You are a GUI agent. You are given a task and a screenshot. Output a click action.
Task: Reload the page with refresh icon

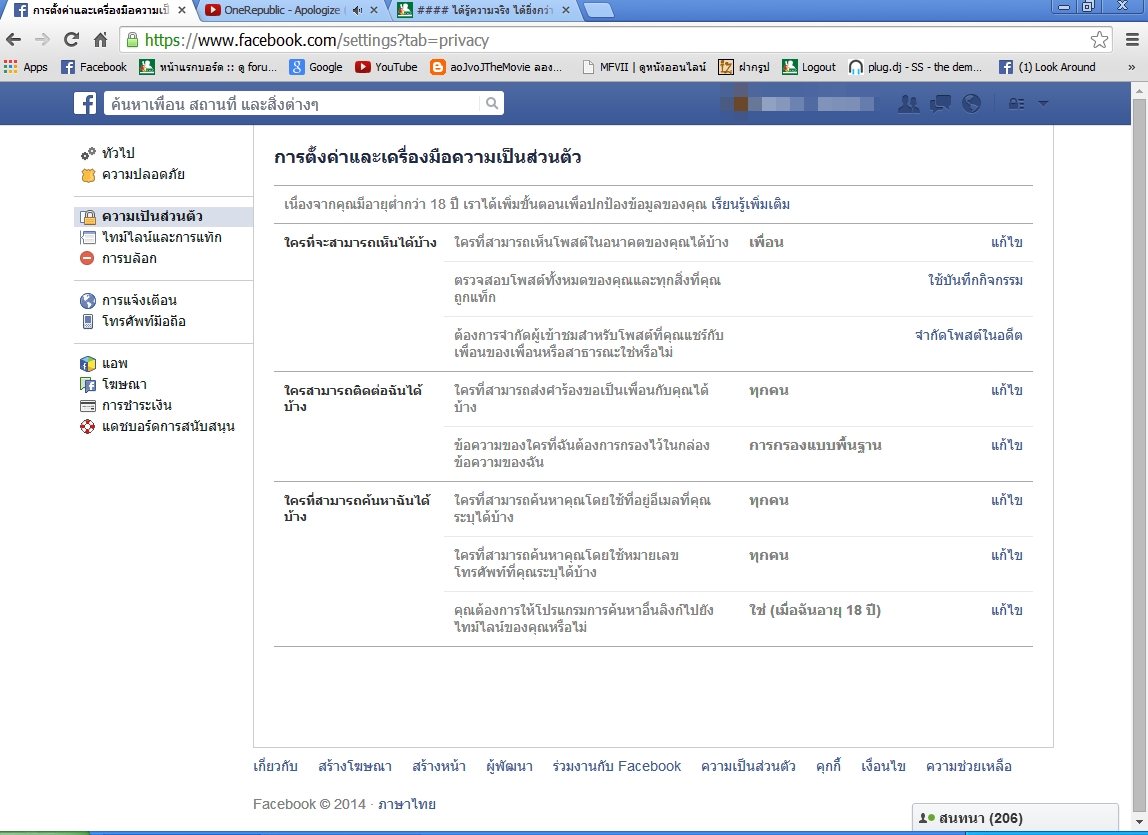point(71,40)
